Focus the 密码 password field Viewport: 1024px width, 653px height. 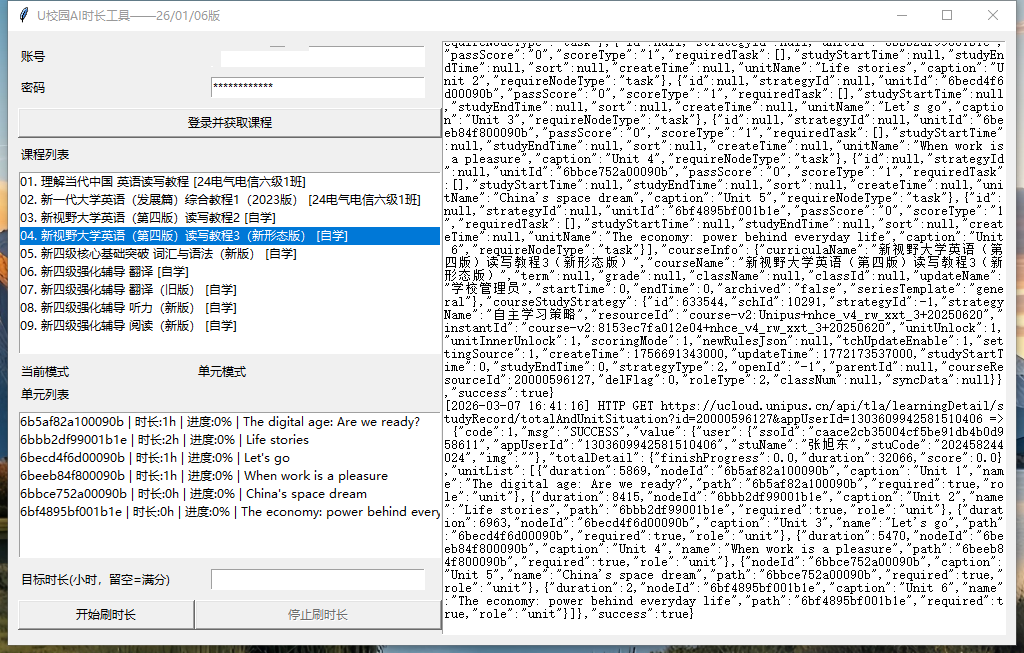317,88
